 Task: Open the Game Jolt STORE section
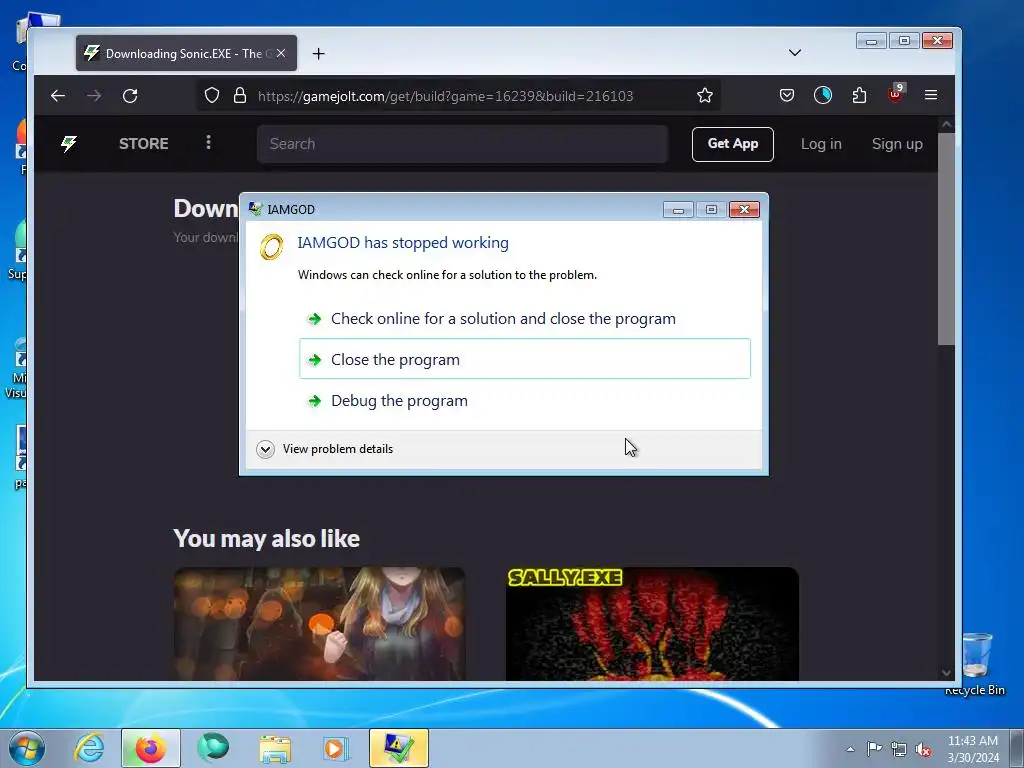144,144
